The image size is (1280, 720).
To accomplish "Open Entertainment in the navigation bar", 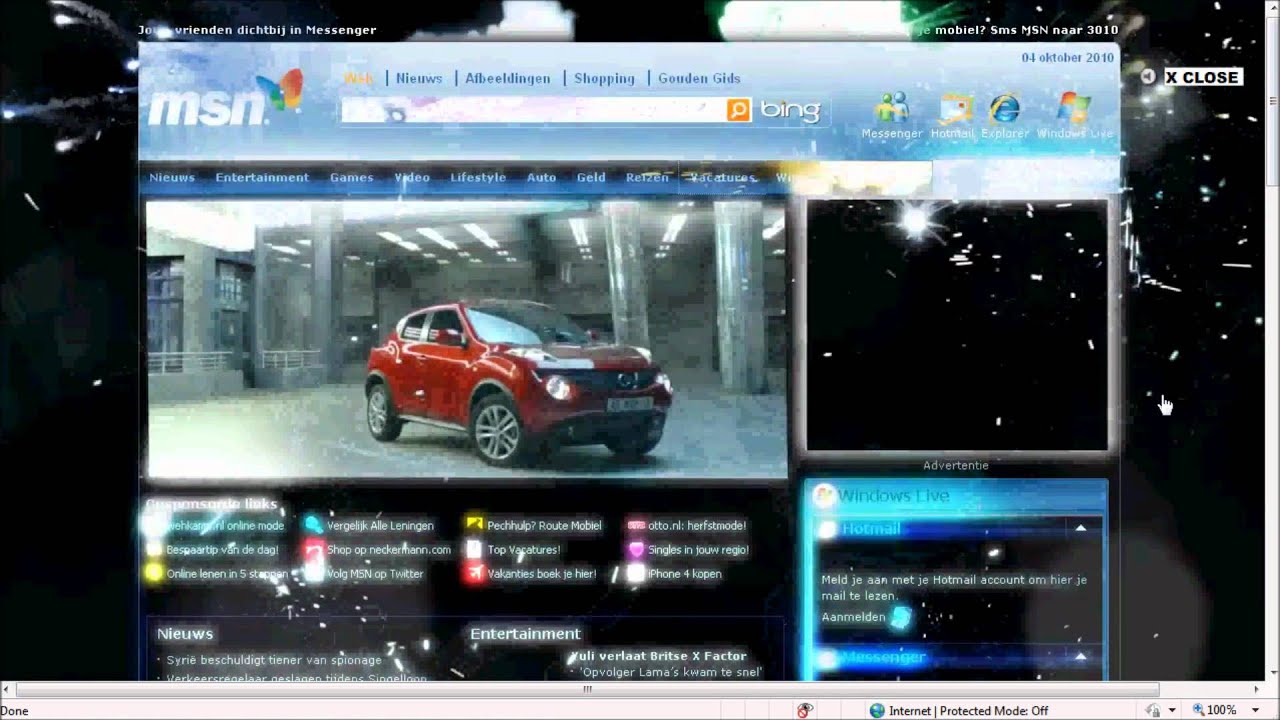I will click(x=262, y=177).
